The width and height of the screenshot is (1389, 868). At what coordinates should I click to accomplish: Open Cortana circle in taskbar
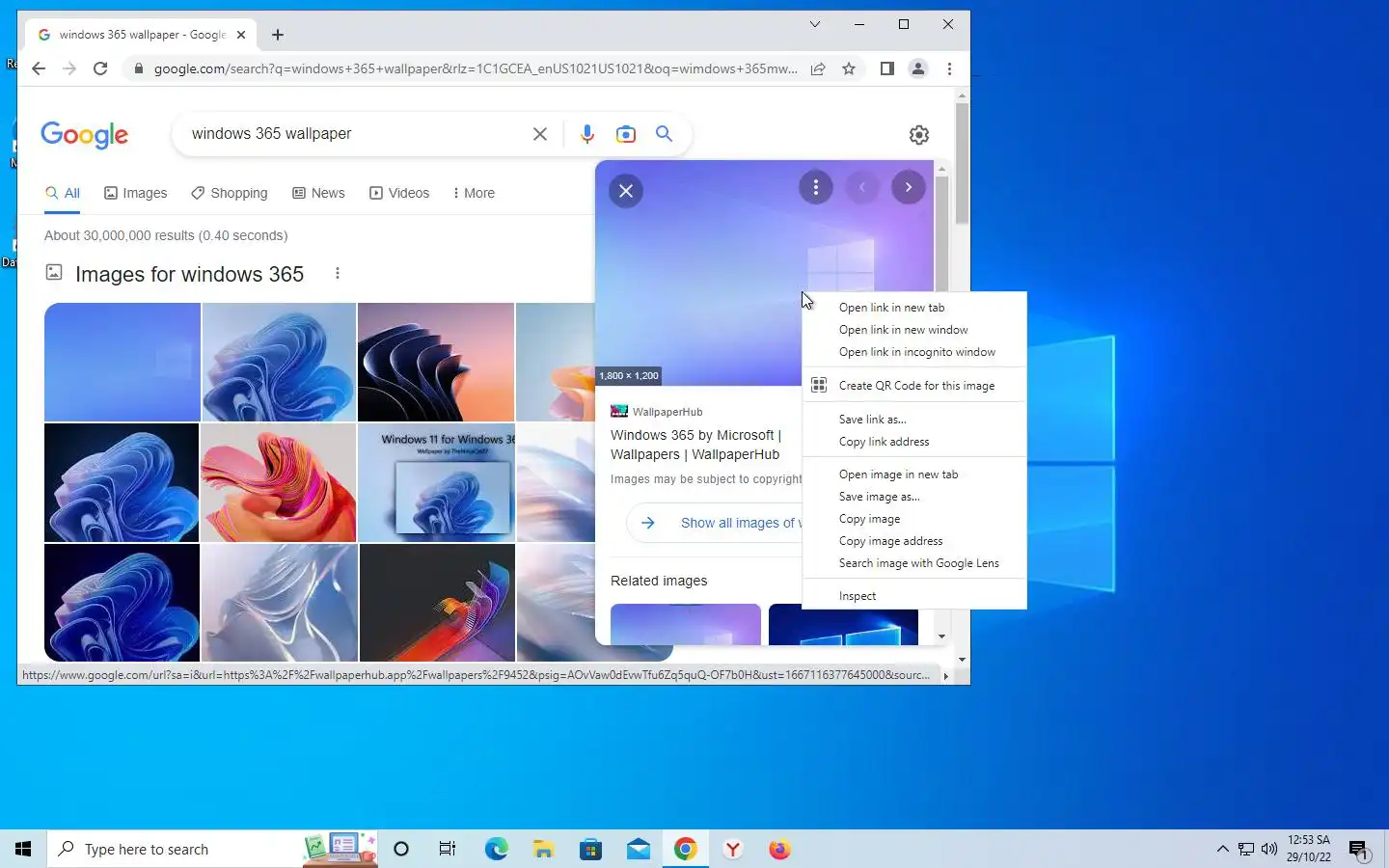[401, 849]
